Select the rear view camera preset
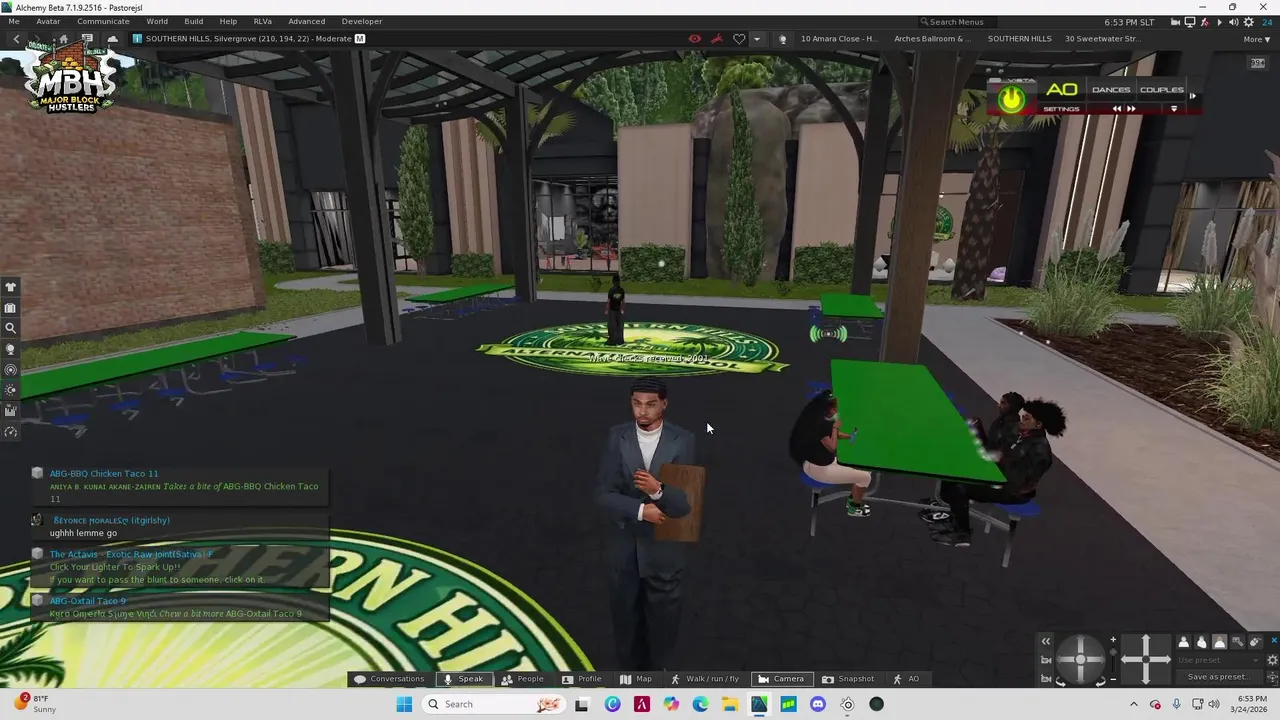Image resolution: width=1280 pixels, height=720 pixels. 1220,642
